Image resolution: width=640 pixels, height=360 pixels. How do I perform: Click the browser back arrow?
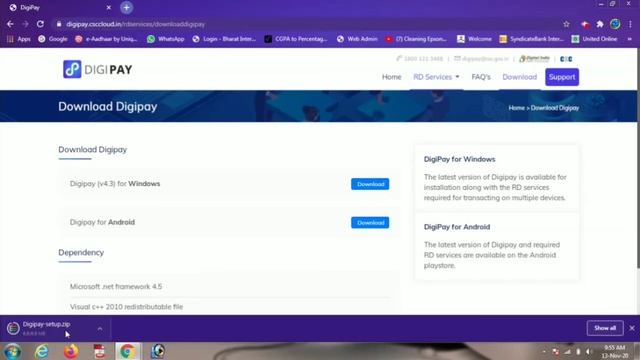(x=10, y=24)
